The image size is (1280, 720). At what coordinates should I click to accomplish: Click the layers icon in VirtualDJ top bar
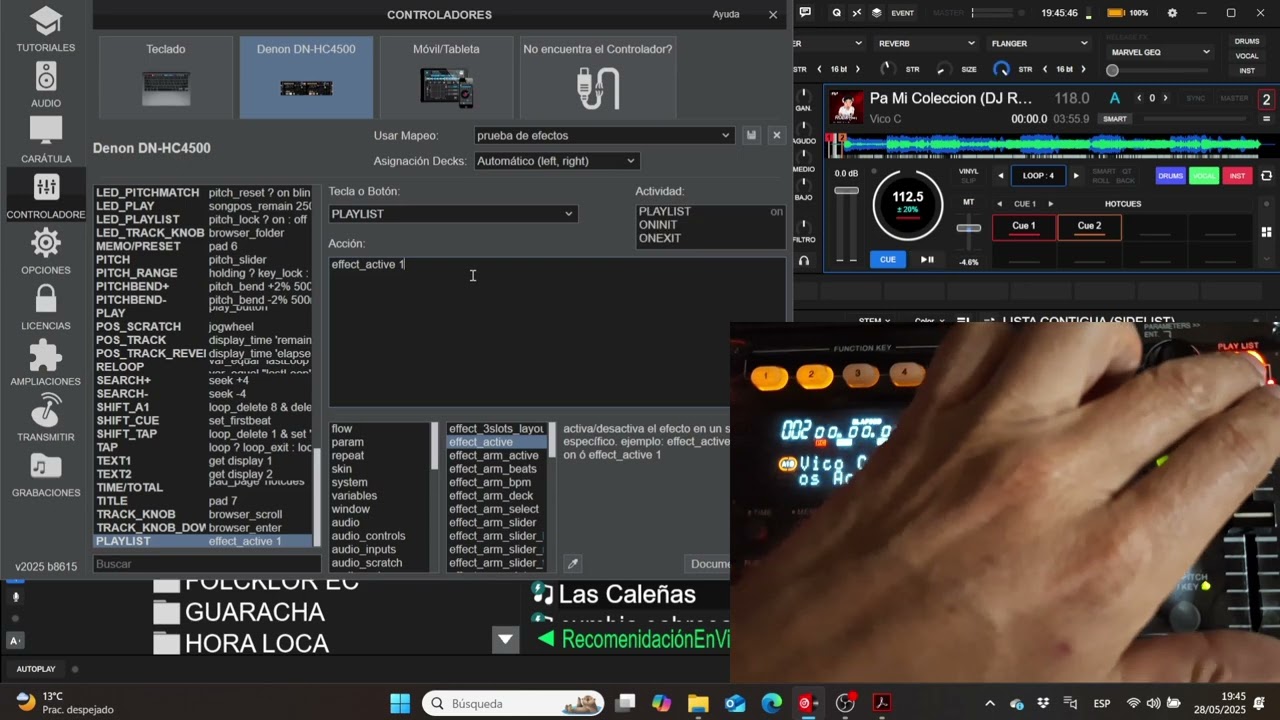[x=876, y=13]
